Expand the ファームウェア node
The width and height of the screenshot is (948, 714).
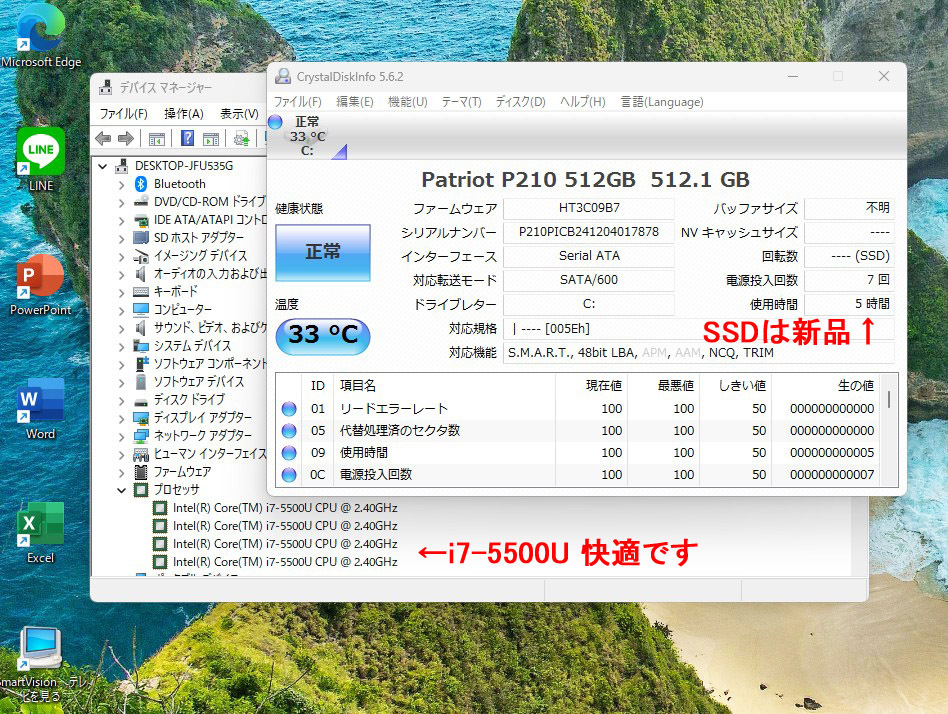pyautogui.click(x=122, y=472)
